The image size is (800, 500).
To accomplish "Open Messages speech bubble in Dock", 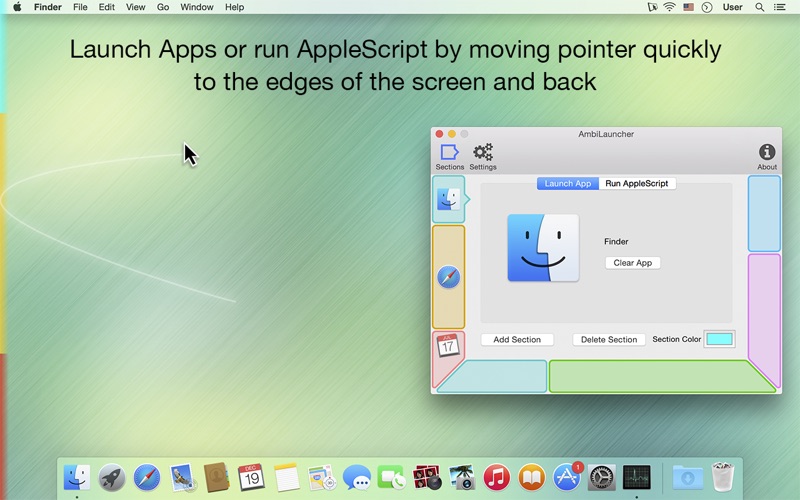I will pyautogui.click(x=357, y=478).
